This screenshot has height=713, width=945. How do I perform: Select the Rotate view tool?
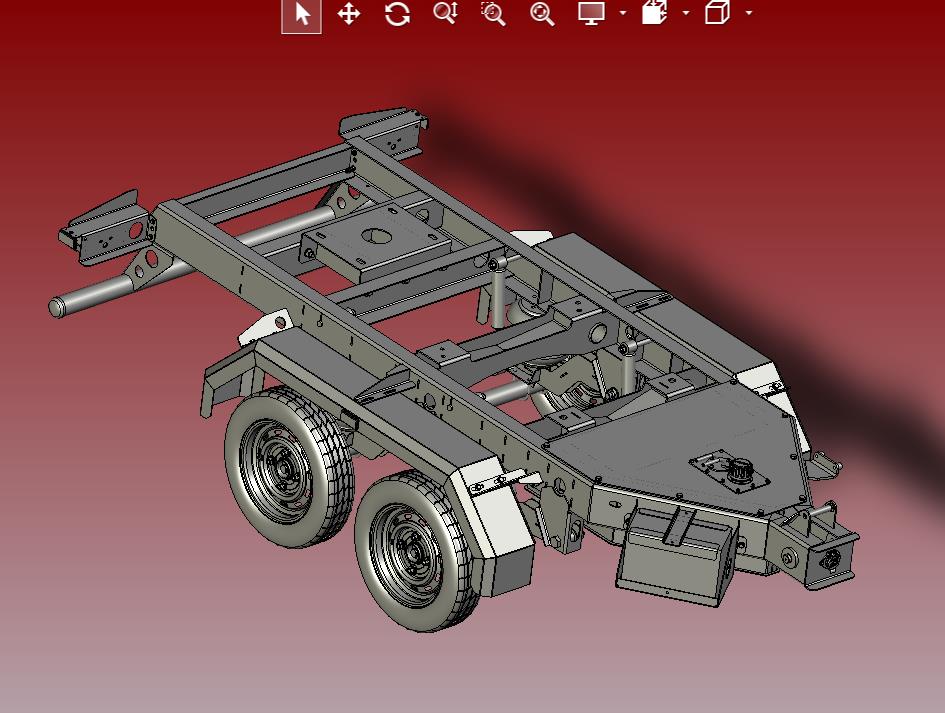point(397,13)
